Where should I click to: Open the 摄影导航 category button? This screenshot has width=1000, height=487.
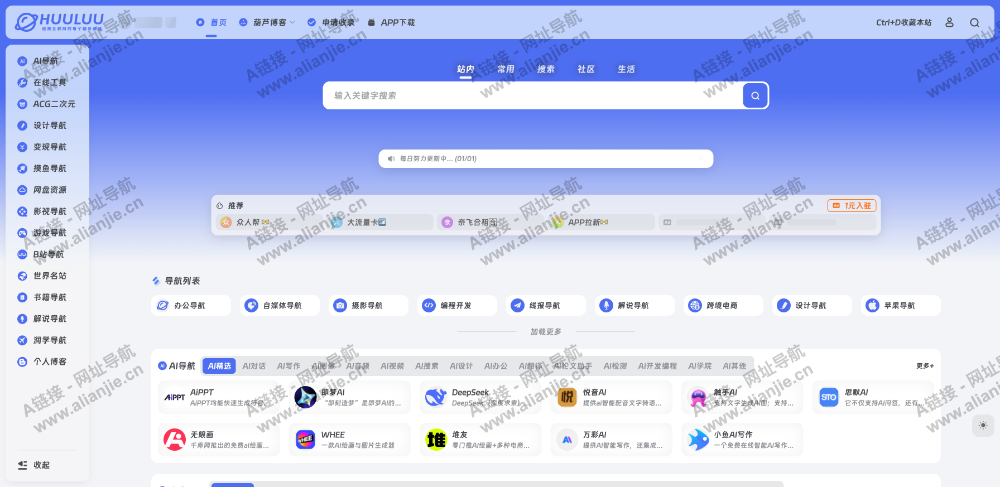[369, 305]
